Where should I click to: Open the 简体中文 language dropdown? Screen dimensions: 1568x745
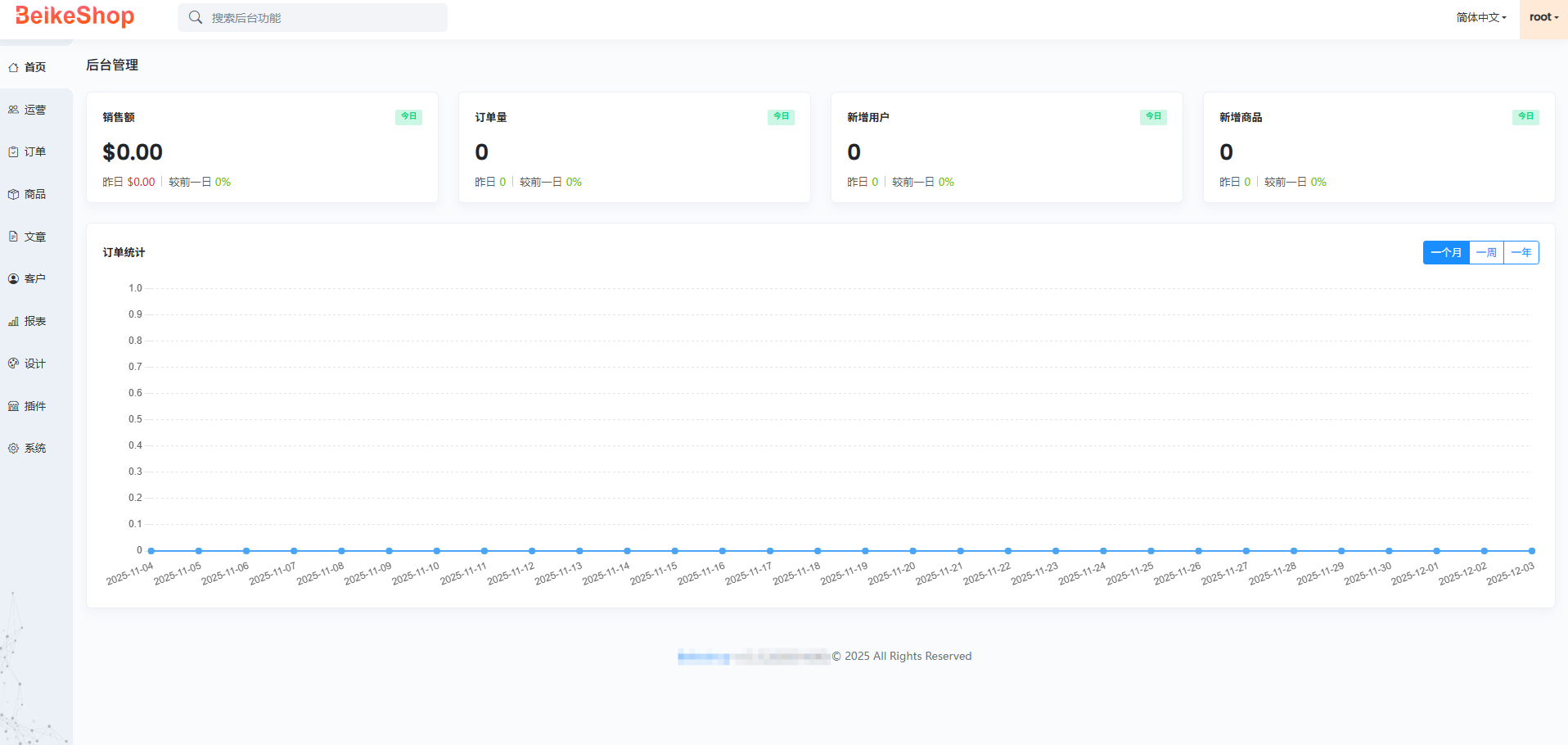tap(1480, 17)
